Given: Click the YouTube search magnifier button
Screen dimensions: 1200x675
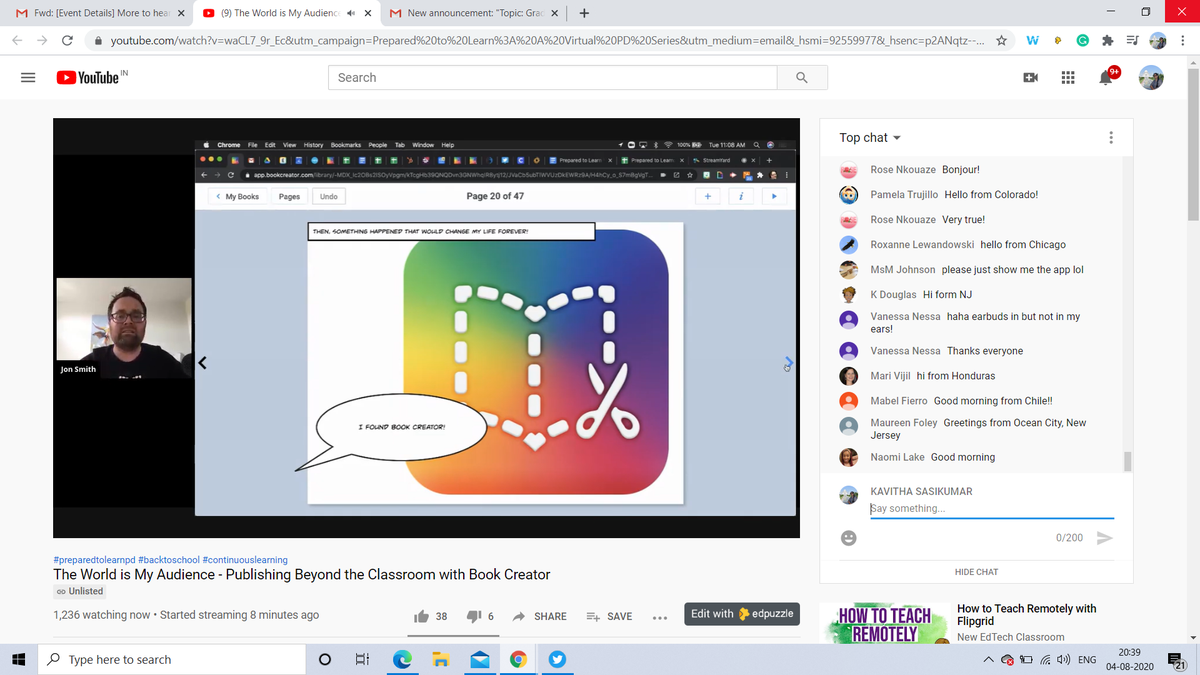Looking at the screenshot, I should 801,77.
